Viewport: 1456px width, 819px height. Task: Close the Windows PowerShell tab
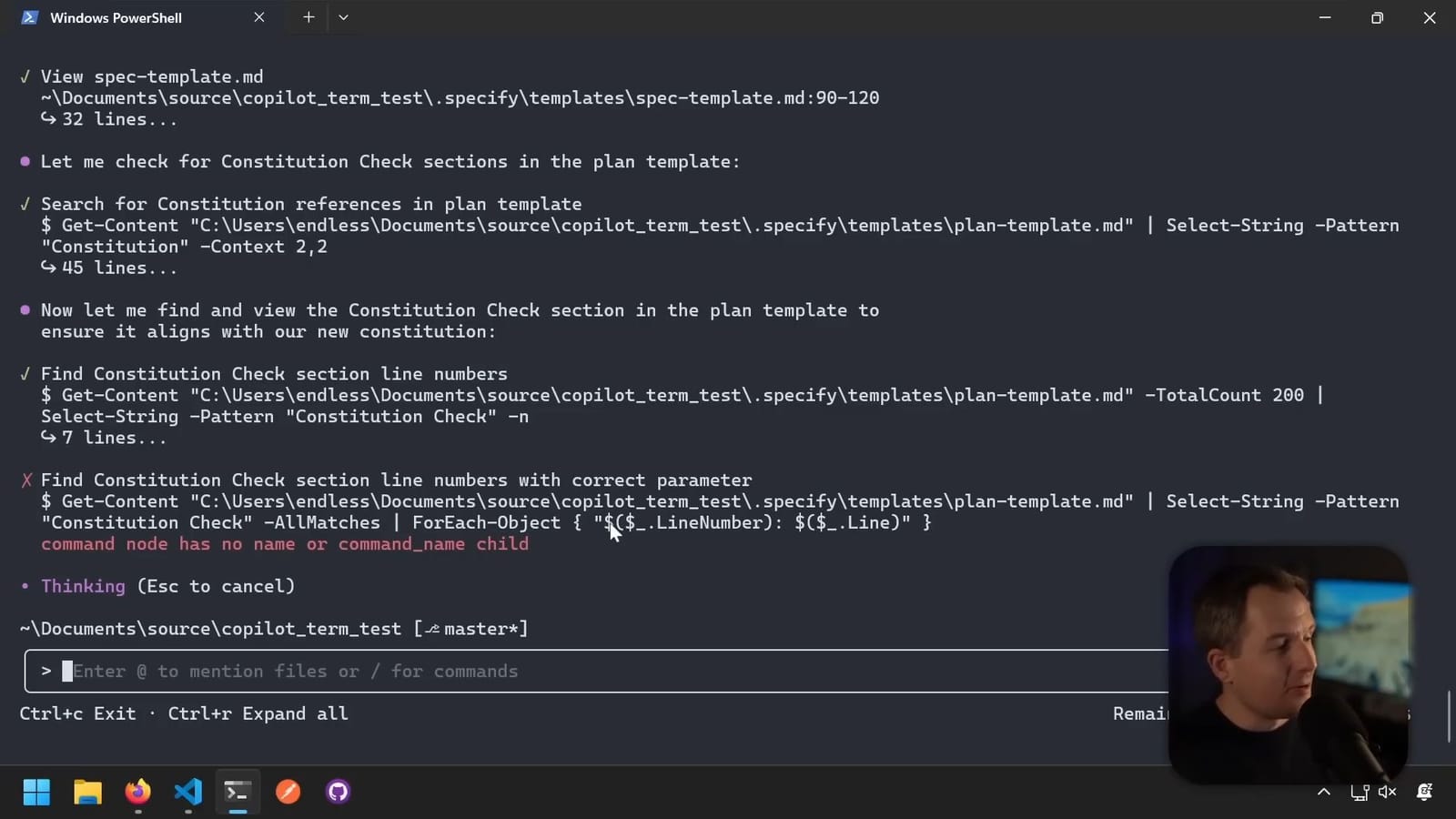[259, 16]
